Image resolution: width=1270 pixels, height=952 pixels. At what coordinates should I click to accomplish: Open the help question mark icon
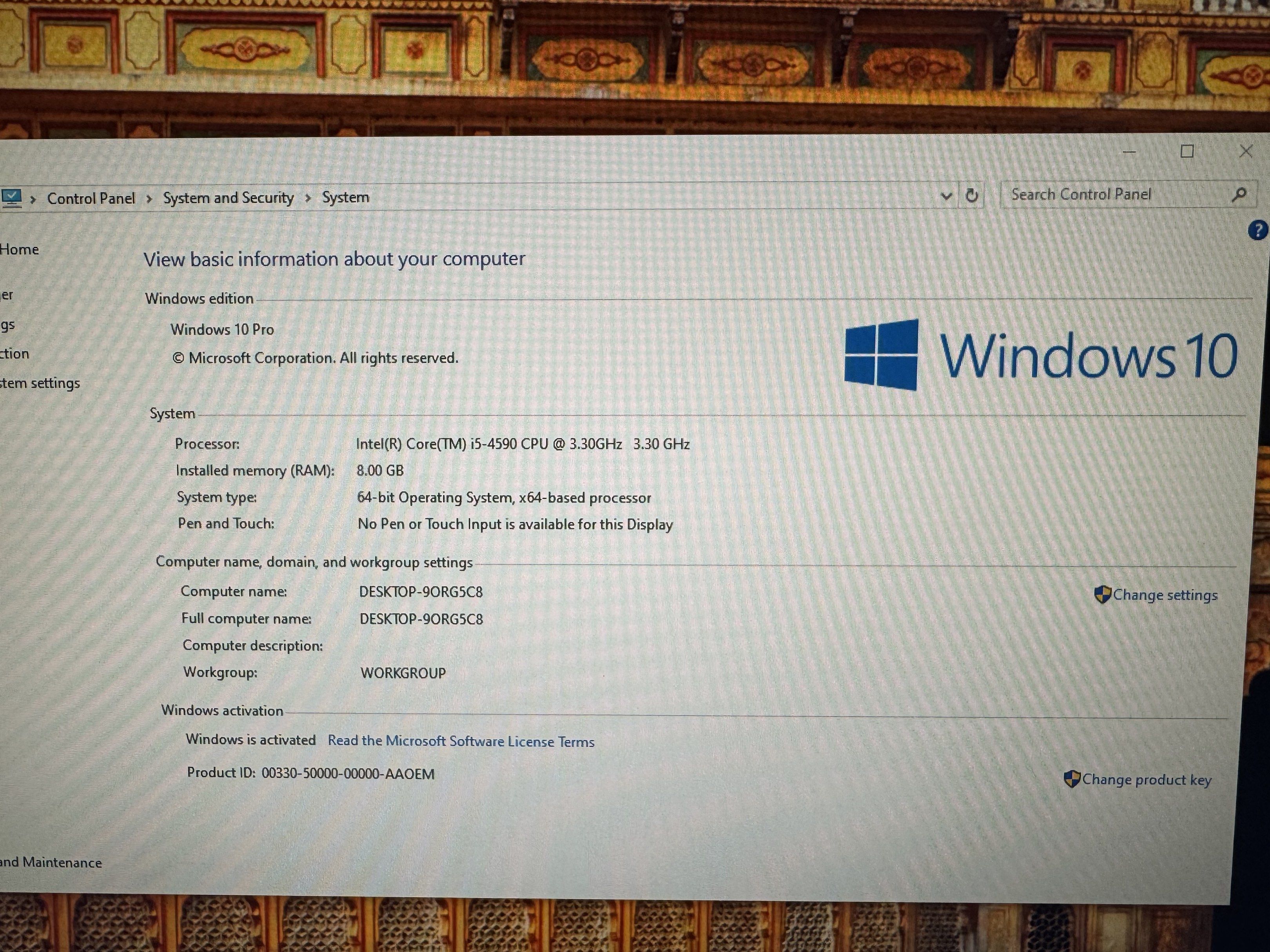point(1257,231)
